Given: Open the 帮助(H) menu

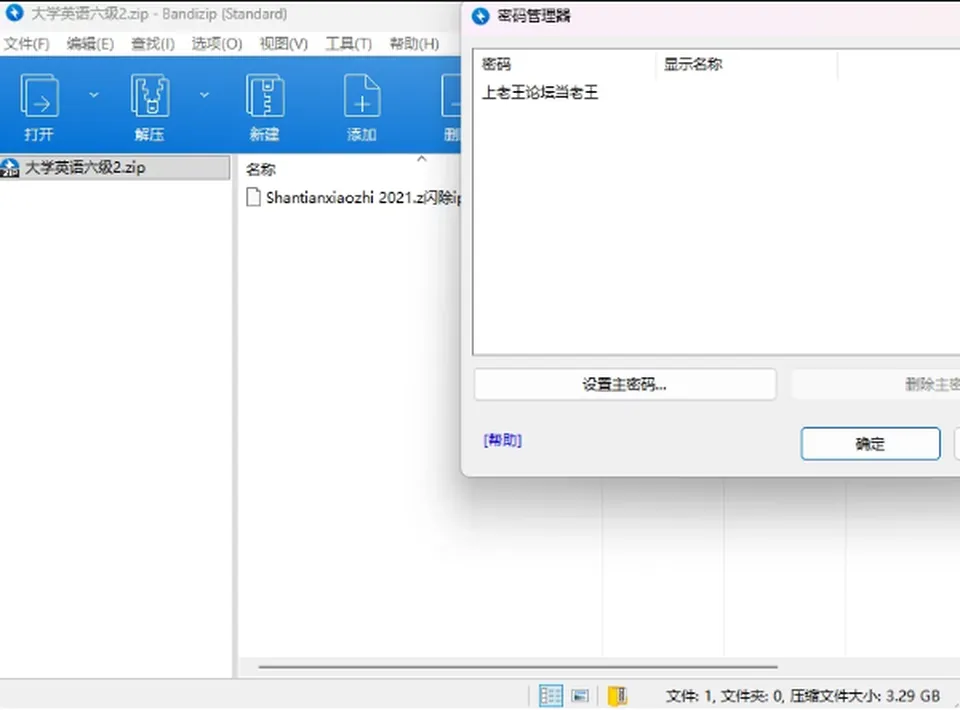Looking at the screenshot, I should 414,43.
